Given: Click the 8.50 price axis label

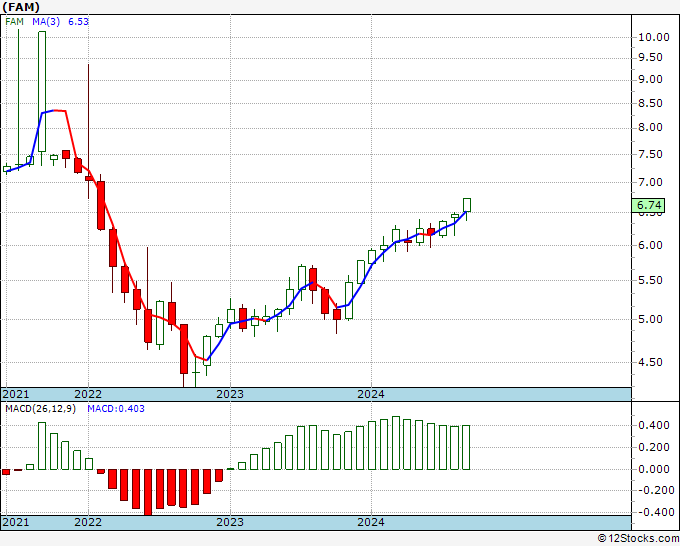Looking at the screenshot, I should (650, 103).
